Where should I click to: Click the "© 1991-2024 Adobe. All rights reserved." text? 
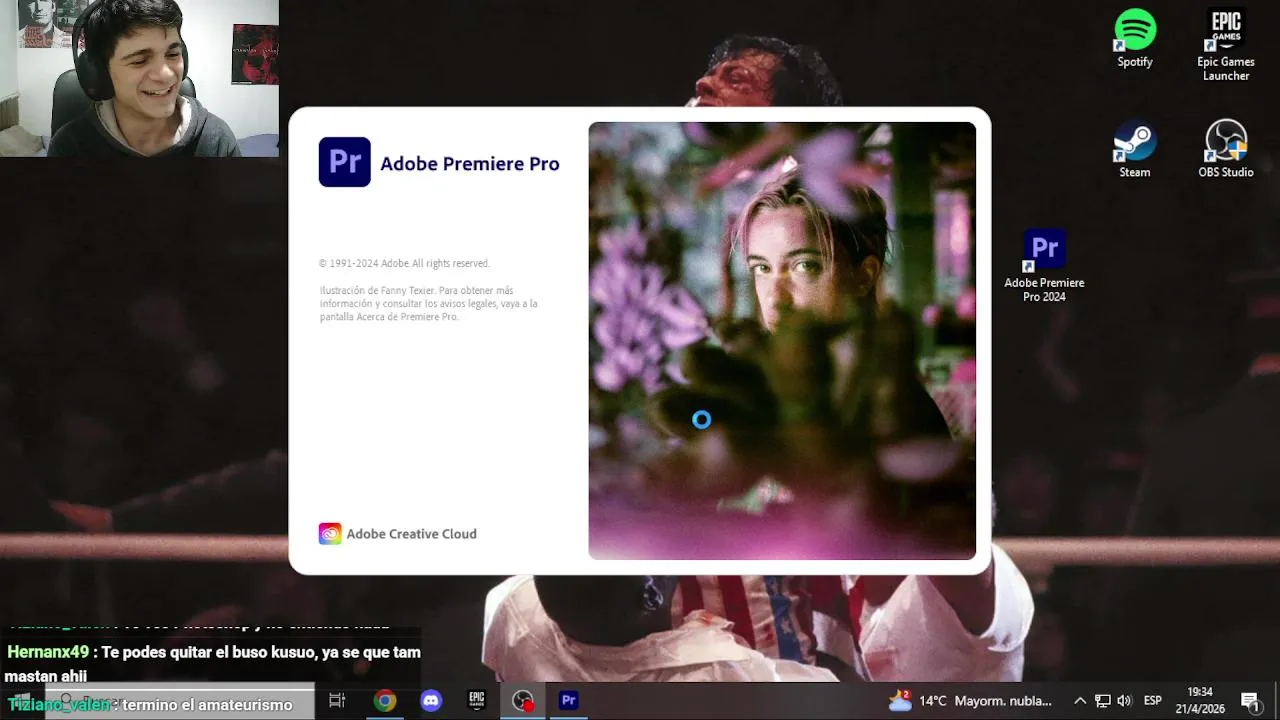click(404, 264)
